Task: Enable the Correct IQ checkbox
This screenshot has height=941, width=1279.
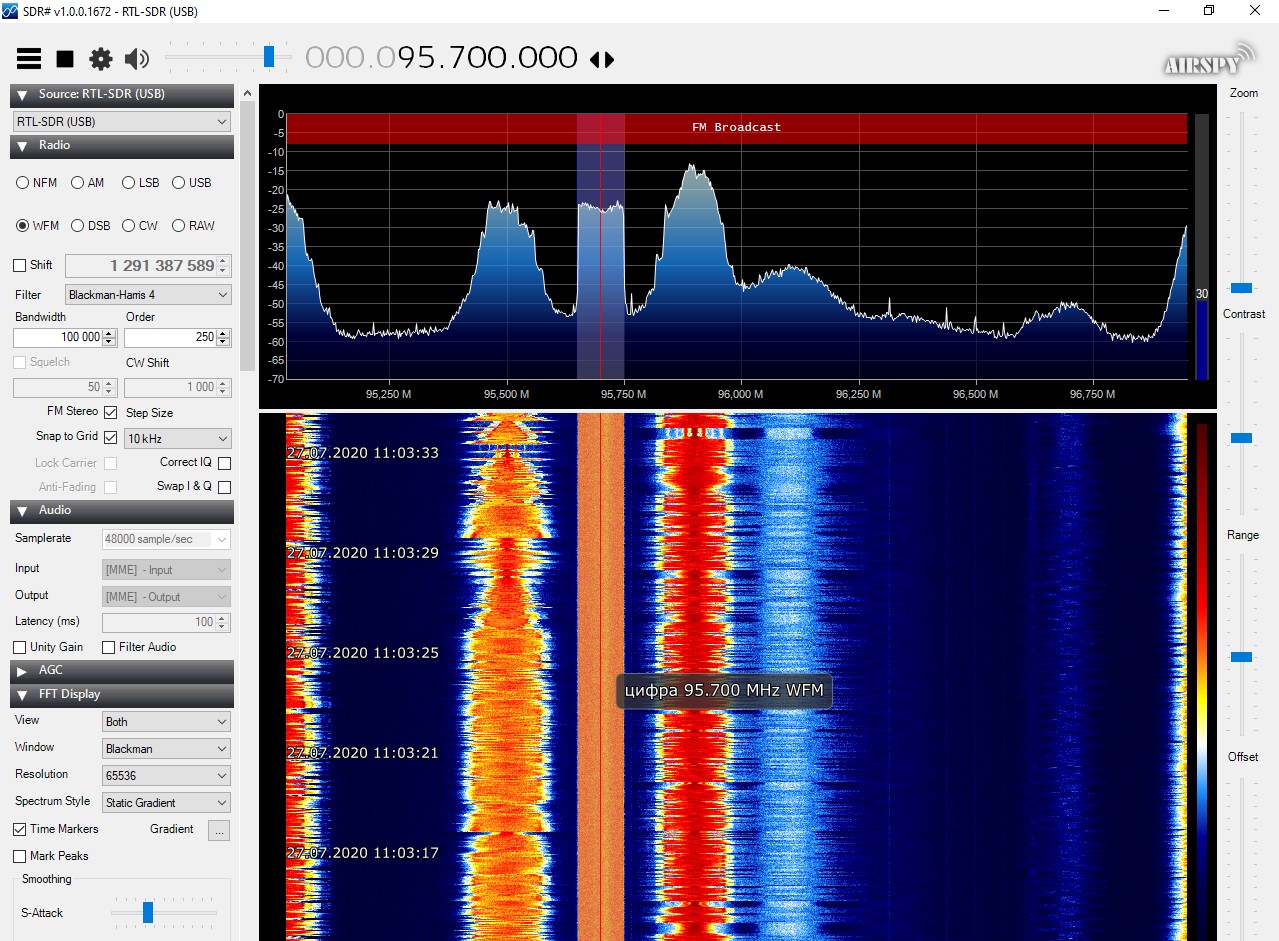Action: pos(224,463)
